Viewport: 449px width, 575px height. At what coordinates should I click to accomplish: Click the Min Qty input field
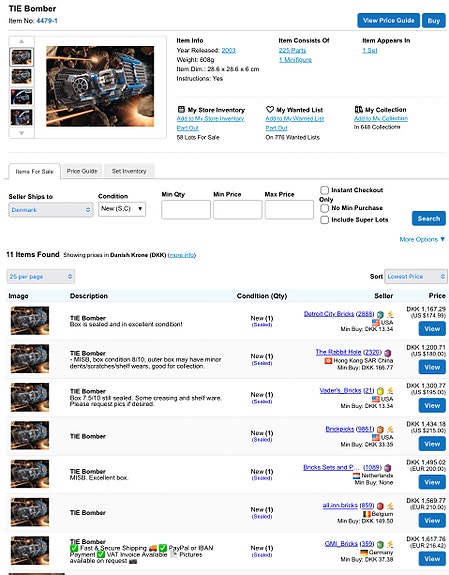pos(186,210)
